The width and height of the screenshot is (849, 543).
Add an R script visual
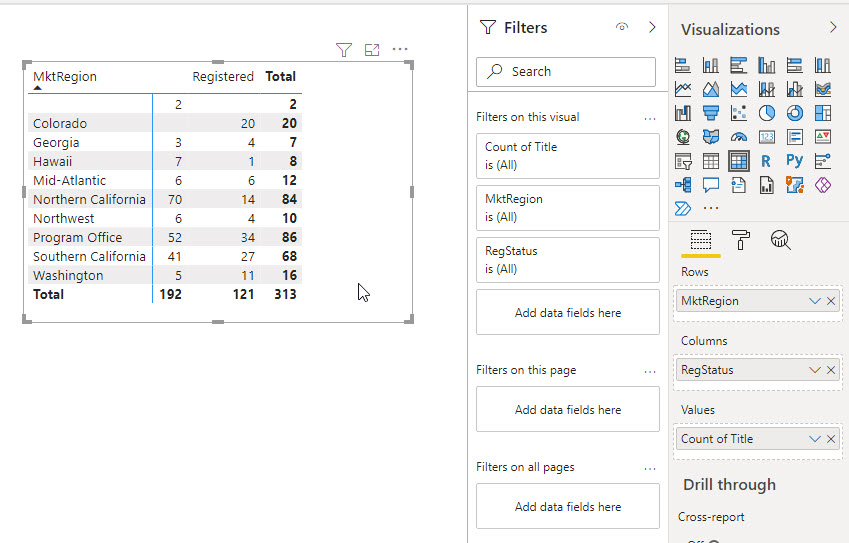[767, 161]
